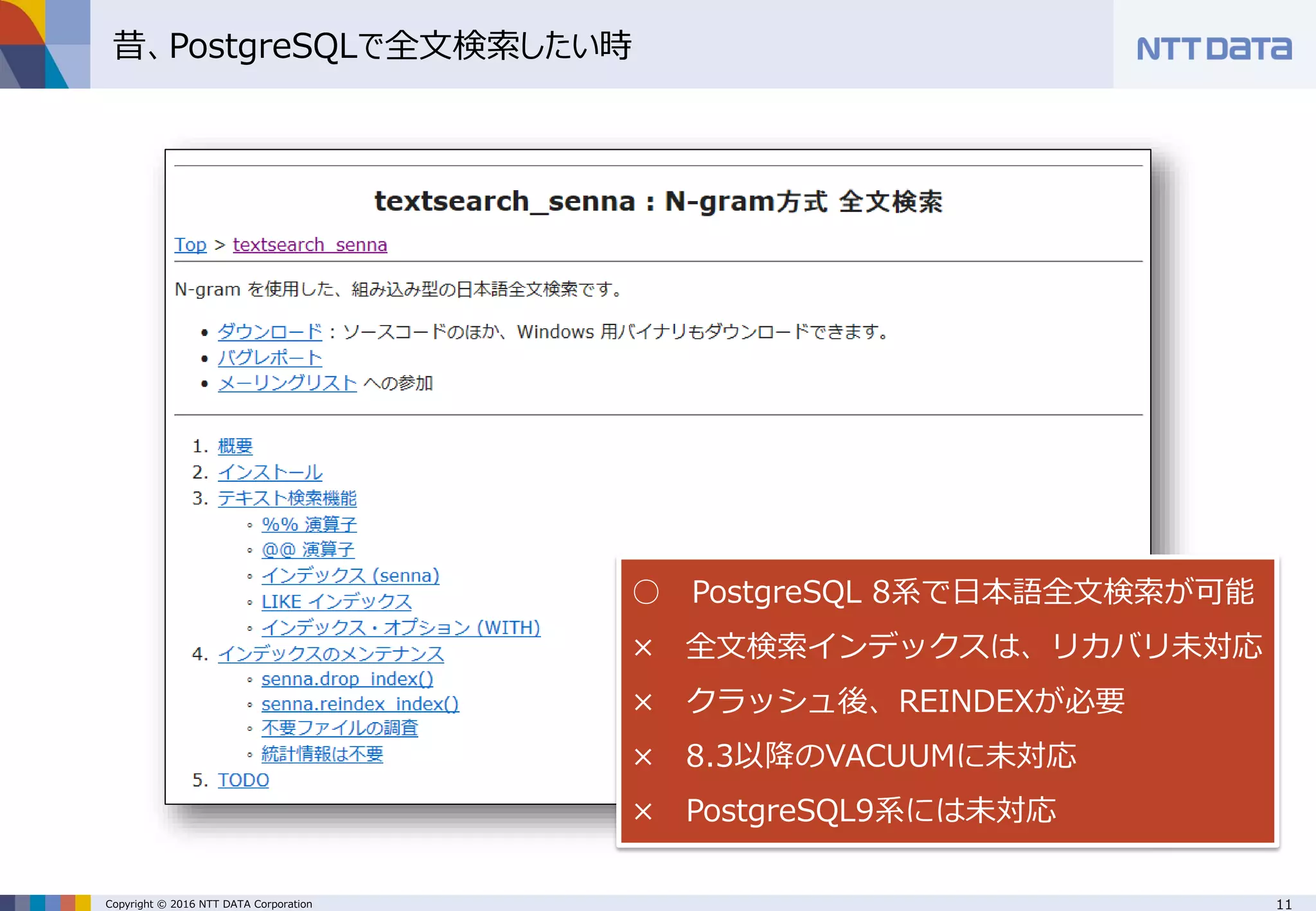Screen dimensions: 1316x911
Task: Open the Top breadcrumb link
Action: (190, 245)
